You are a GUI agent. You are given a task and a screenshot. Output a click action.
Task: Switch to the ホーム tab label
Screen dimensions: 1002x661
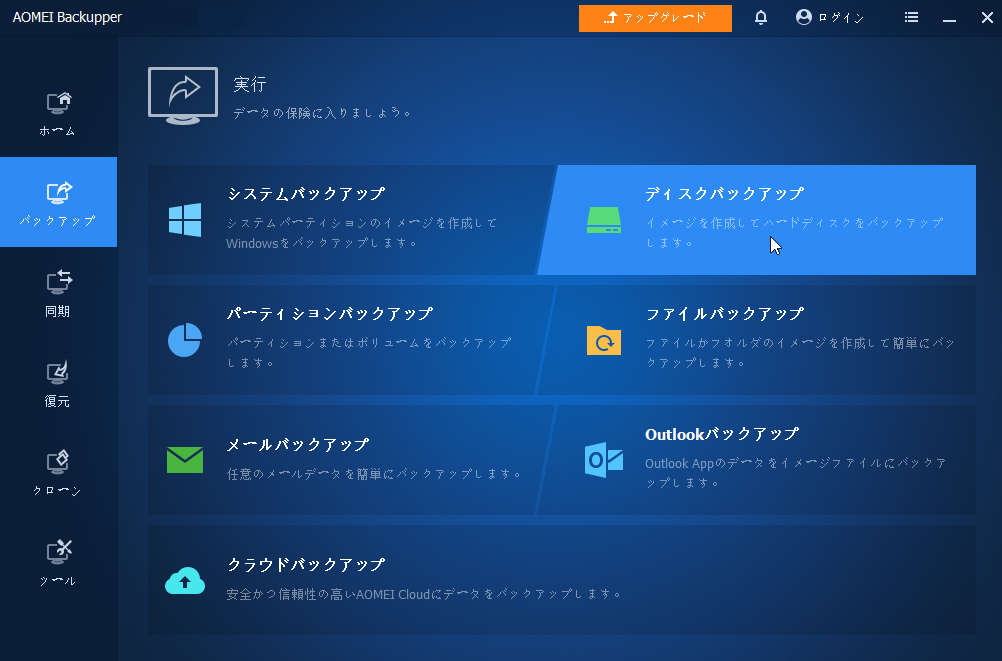(x=58, y=131)
